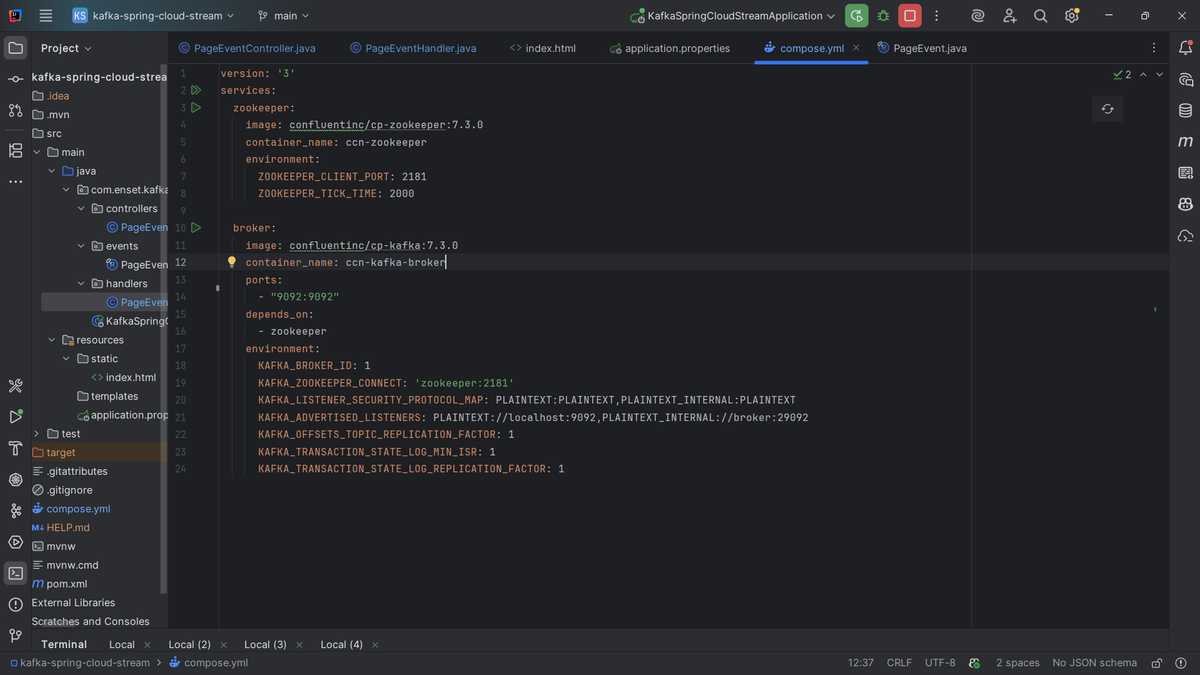Toggle the Project tool window folder icon

click(x=15, y=47)
